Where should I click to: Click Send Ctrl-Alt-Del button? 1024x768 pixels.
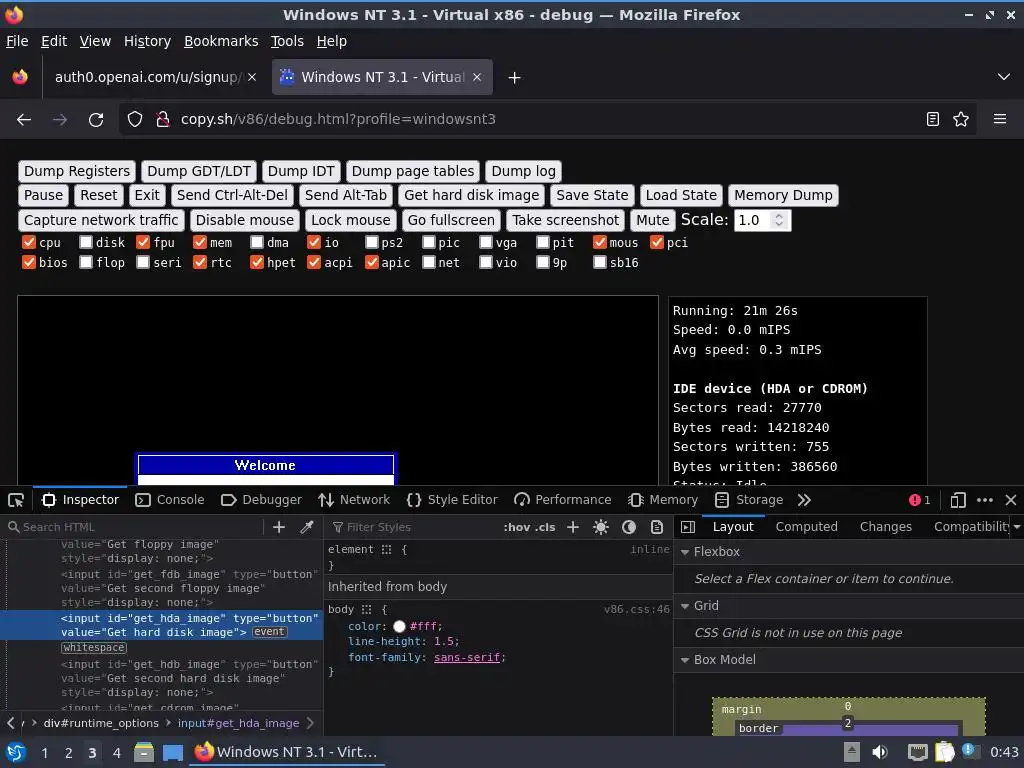[232, 195]
